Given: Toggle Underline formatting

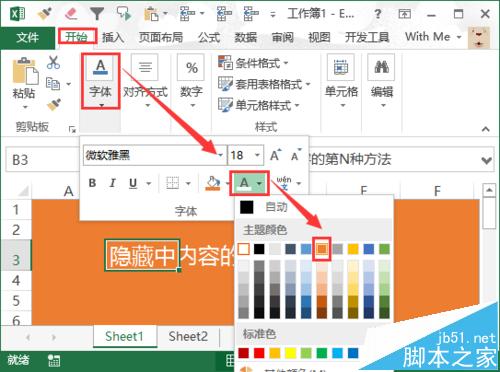Looking at the screenshot, I should [133, 183].
